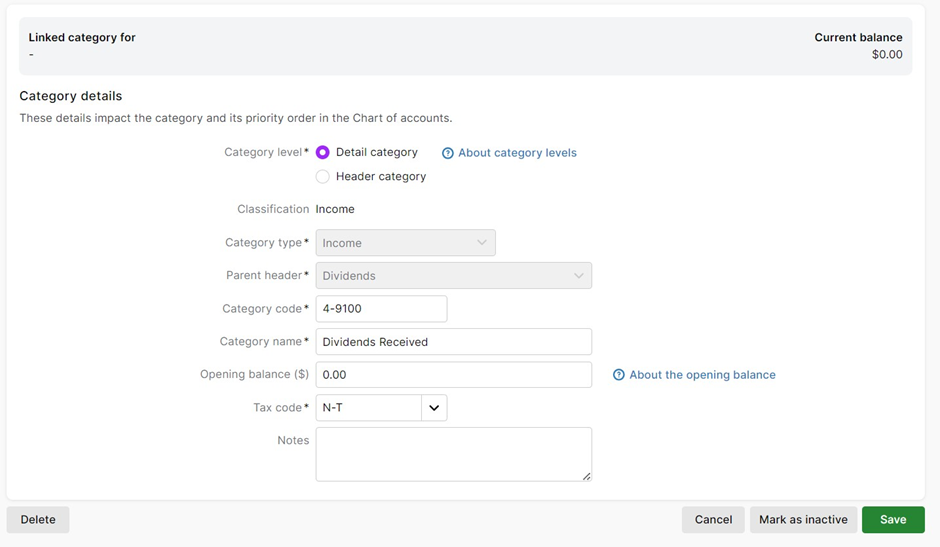Click inside the Notes text area
This screenshot has height=547, width=940.
point(453,454)
